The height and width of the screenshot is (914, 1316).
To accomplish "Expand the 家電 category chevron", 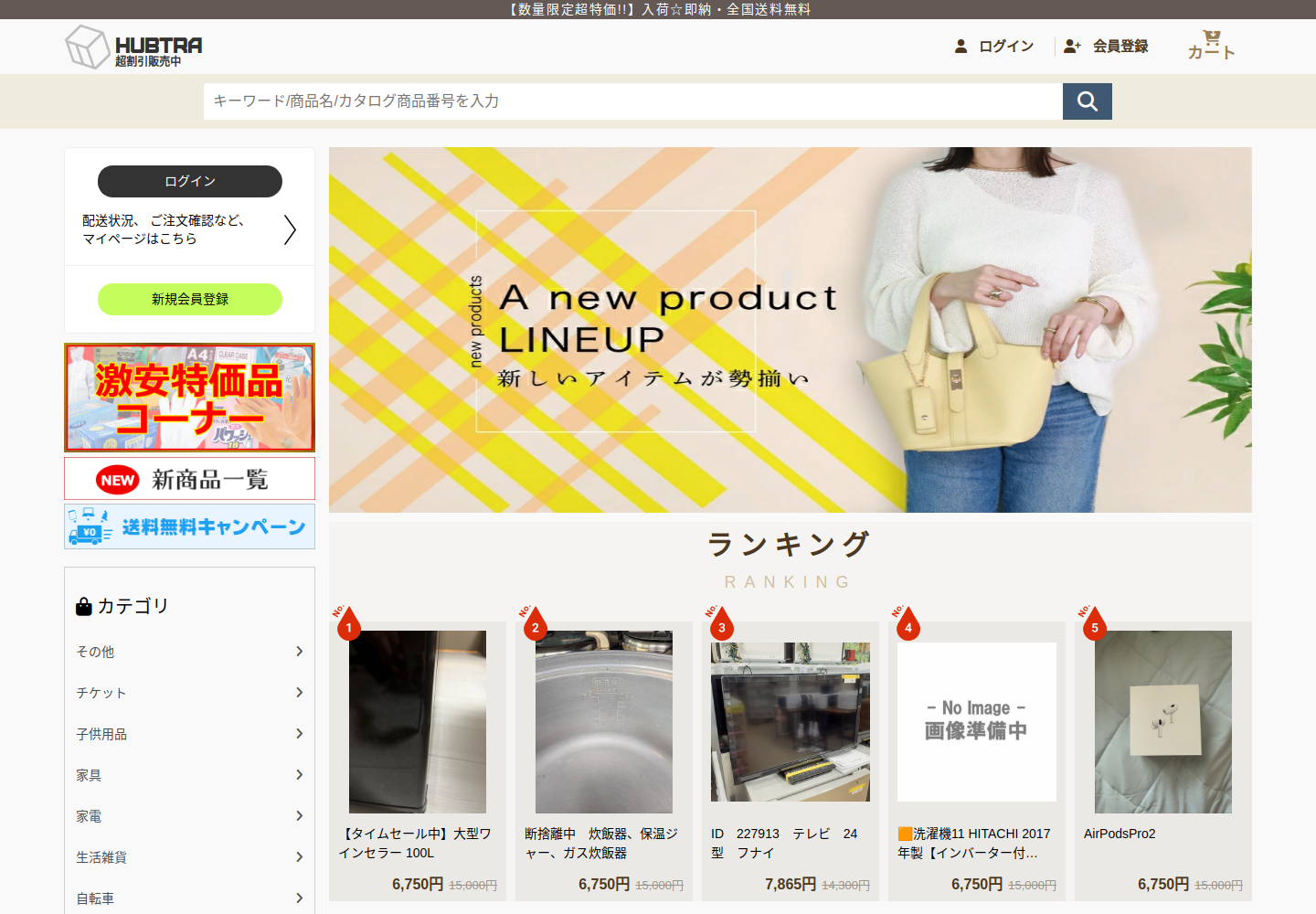I will point(299,815).
